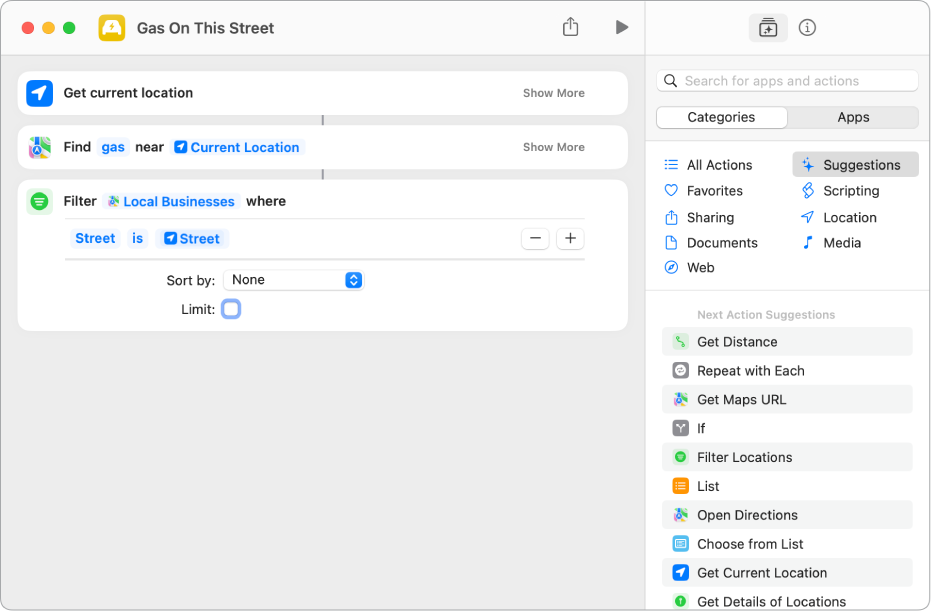The width and height of the screenshot is (932, 612).
Task: Remove the filter condition with minus button
Action: point(535,238)
